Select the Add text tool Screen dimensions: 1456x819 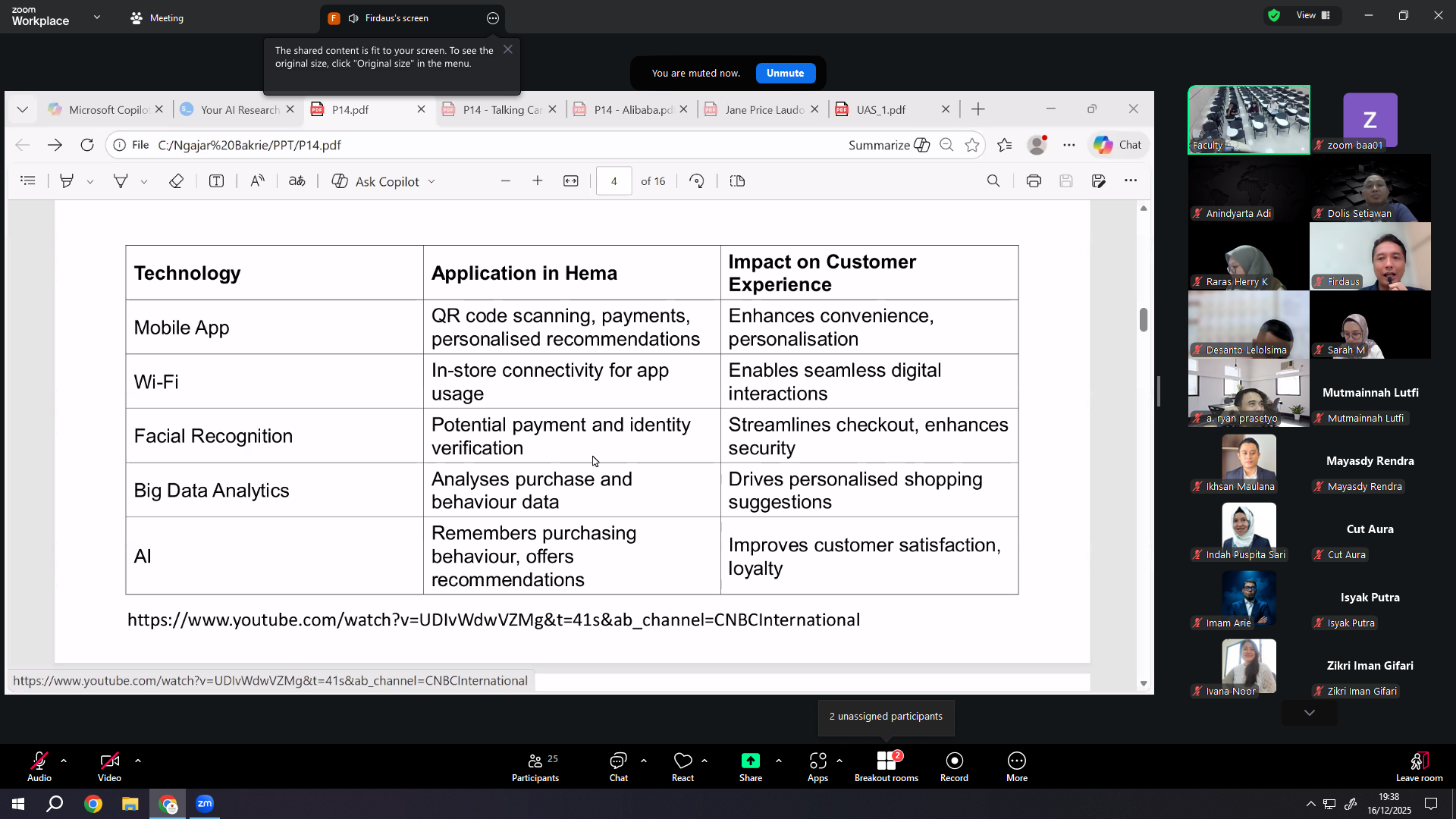coord(216,180)
